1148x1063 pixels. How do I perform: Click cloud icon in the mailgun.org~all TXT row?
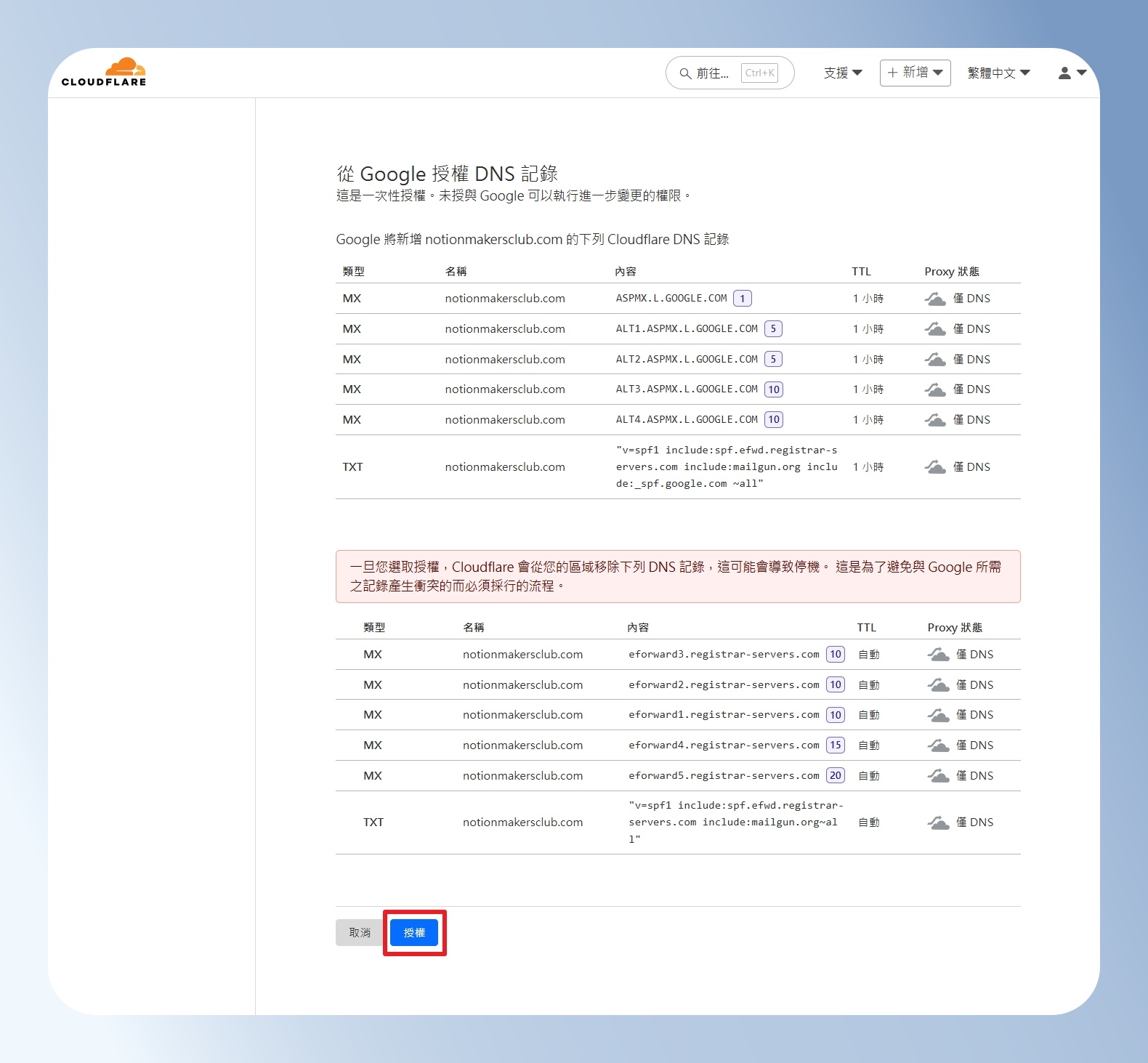click(938, 822)
